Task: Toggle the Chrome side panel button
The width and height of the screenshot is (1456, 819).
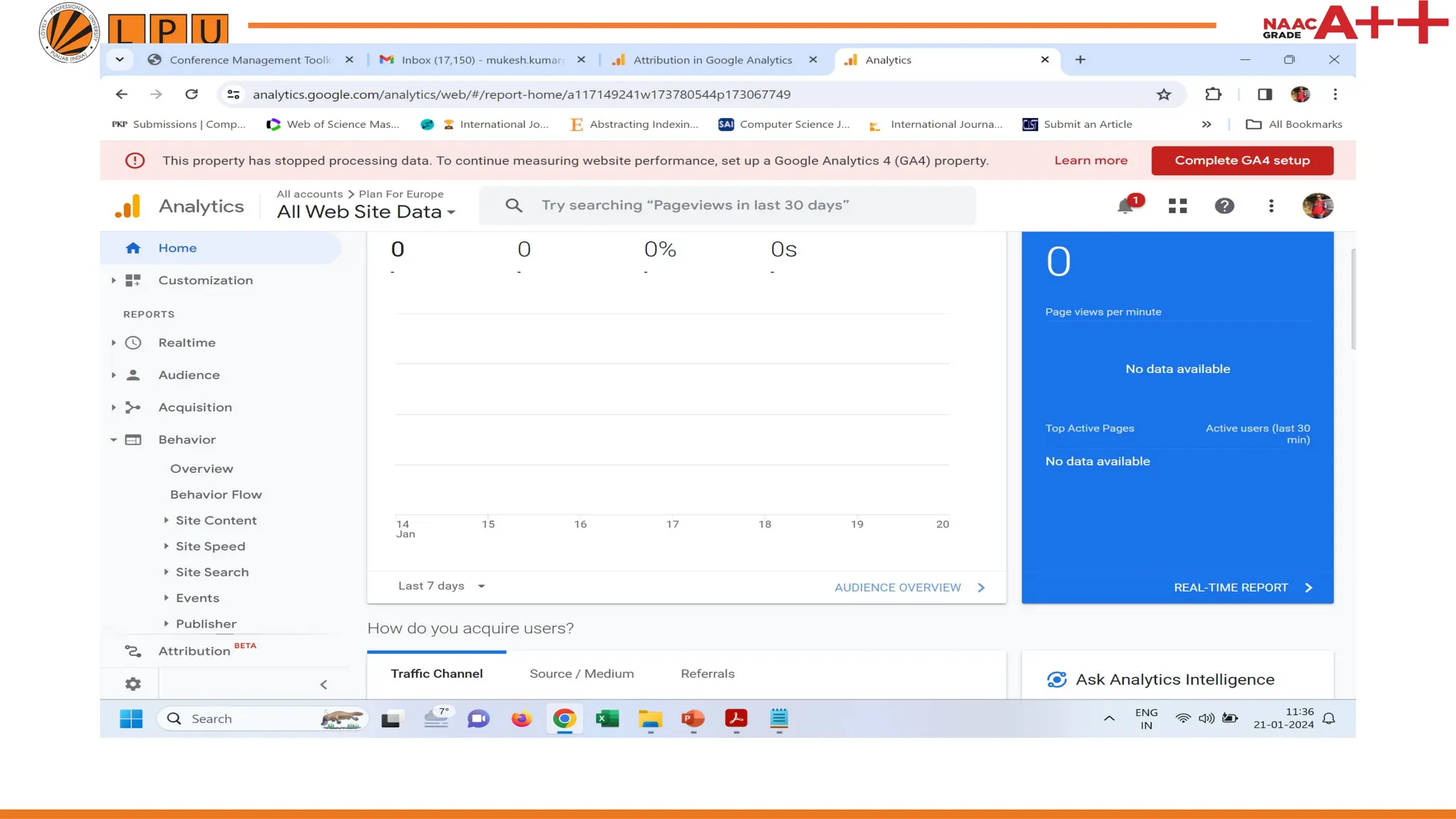Action: tap(1264, 95)
